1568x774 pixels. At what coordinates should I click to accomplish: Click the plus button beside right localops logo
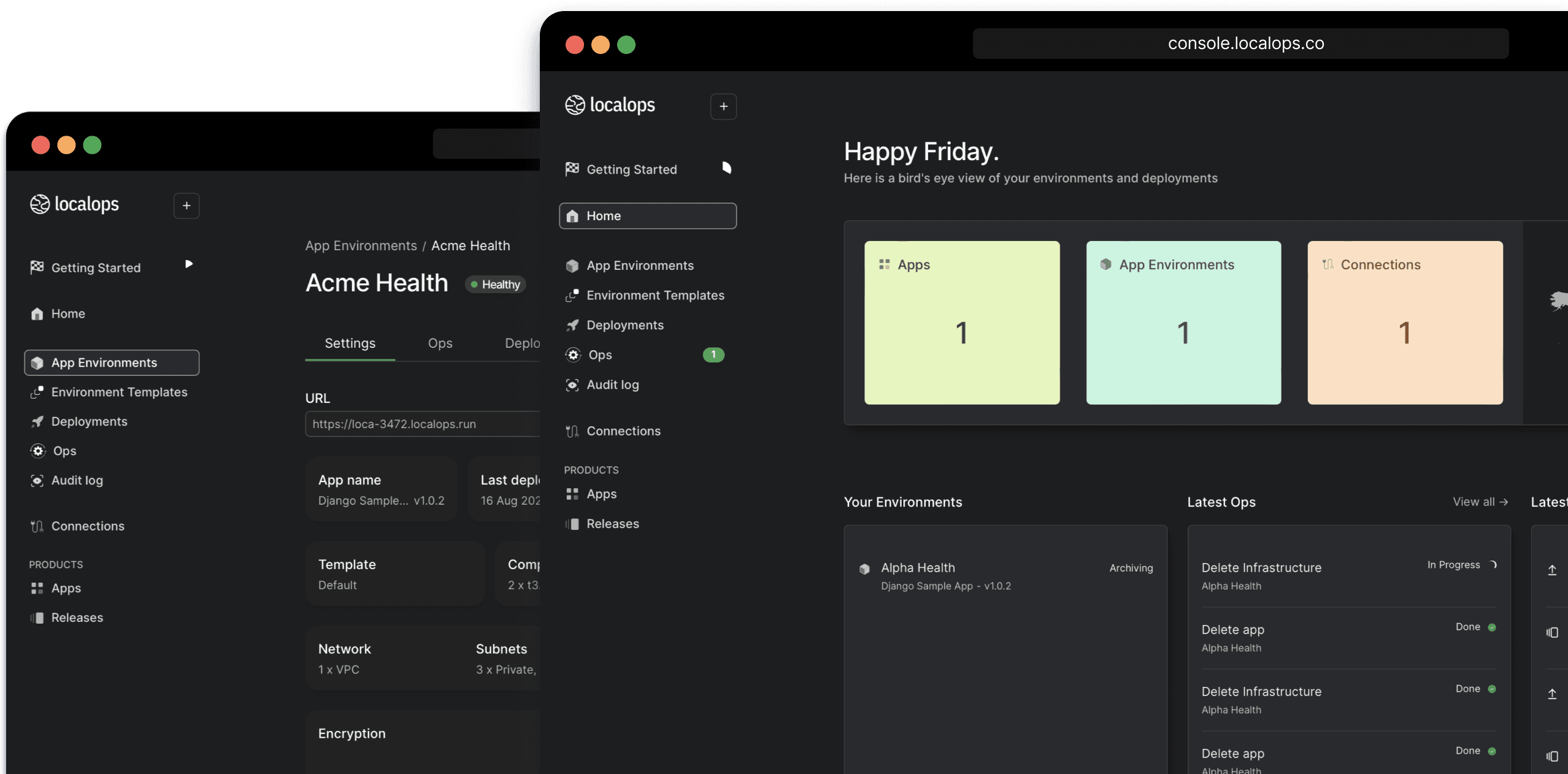coord(723,107)
